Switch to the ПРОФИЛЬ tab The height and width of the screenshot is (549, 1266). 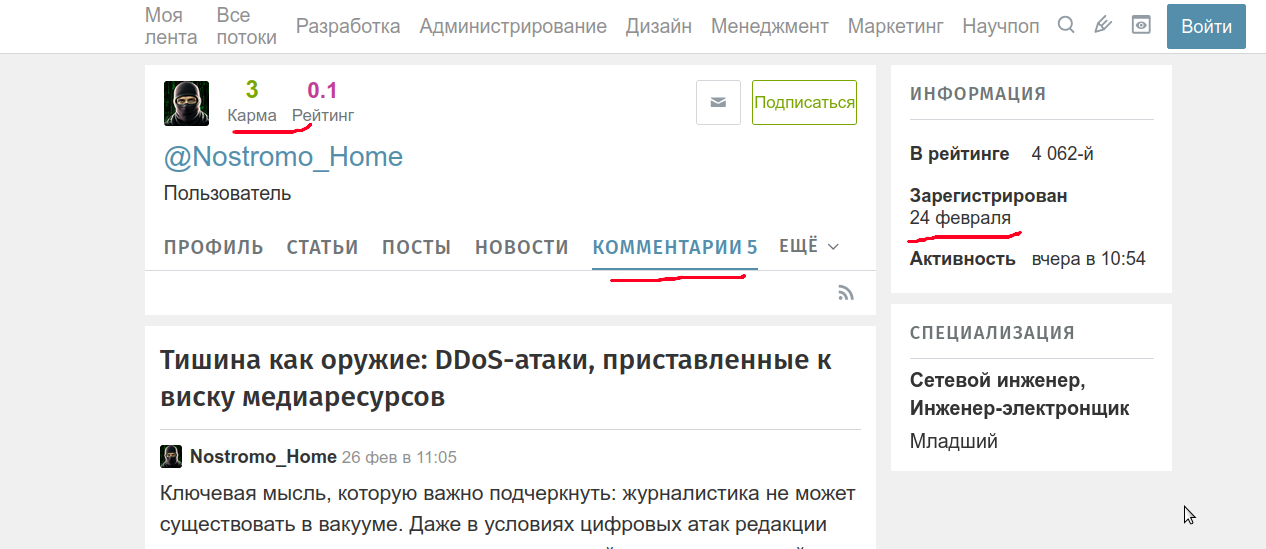pyautogui.click(x=214, y=247)
